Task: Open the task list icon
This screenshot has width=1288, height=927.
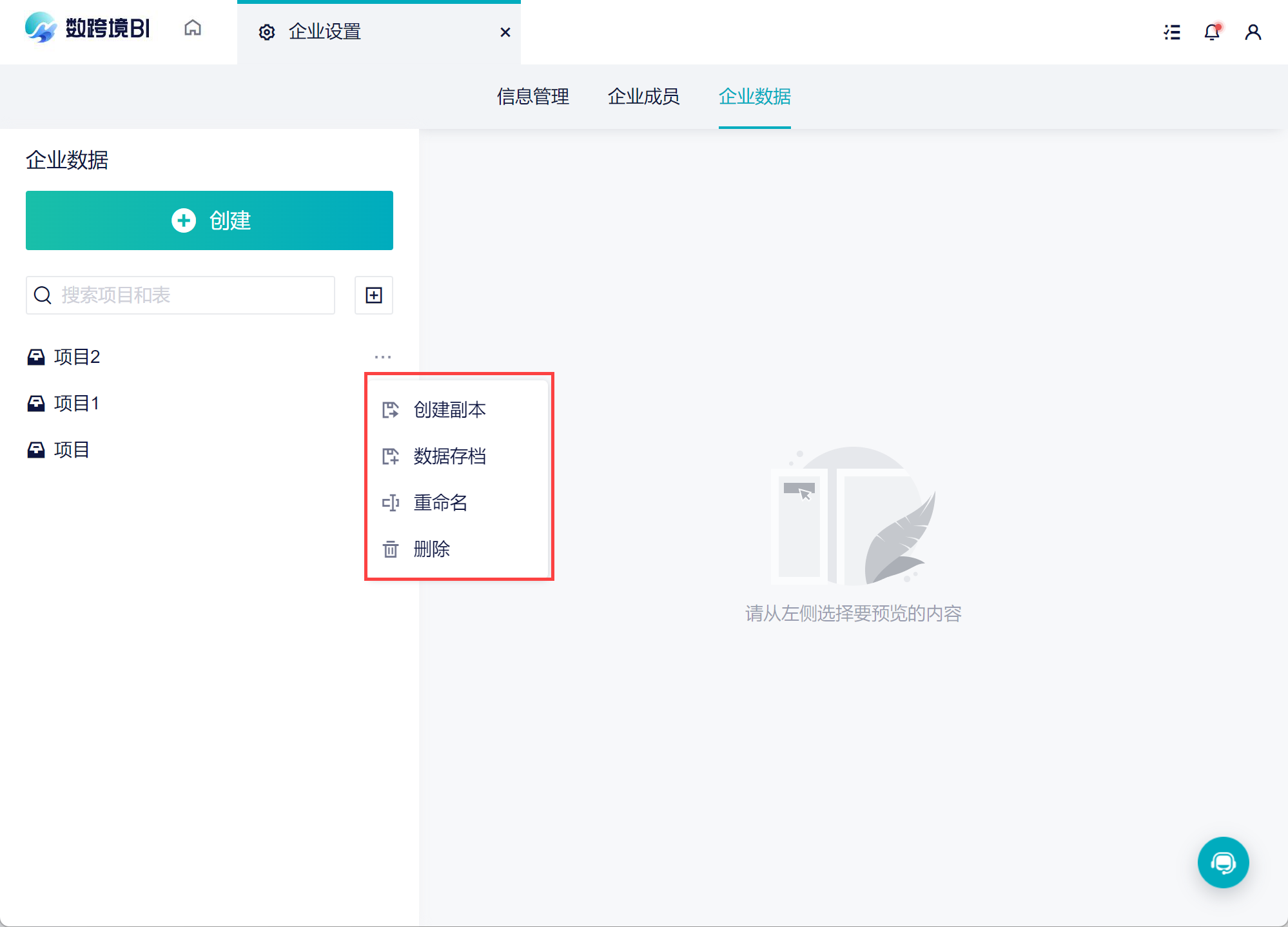Action: pyautogui.click(x=1172, y=32)
